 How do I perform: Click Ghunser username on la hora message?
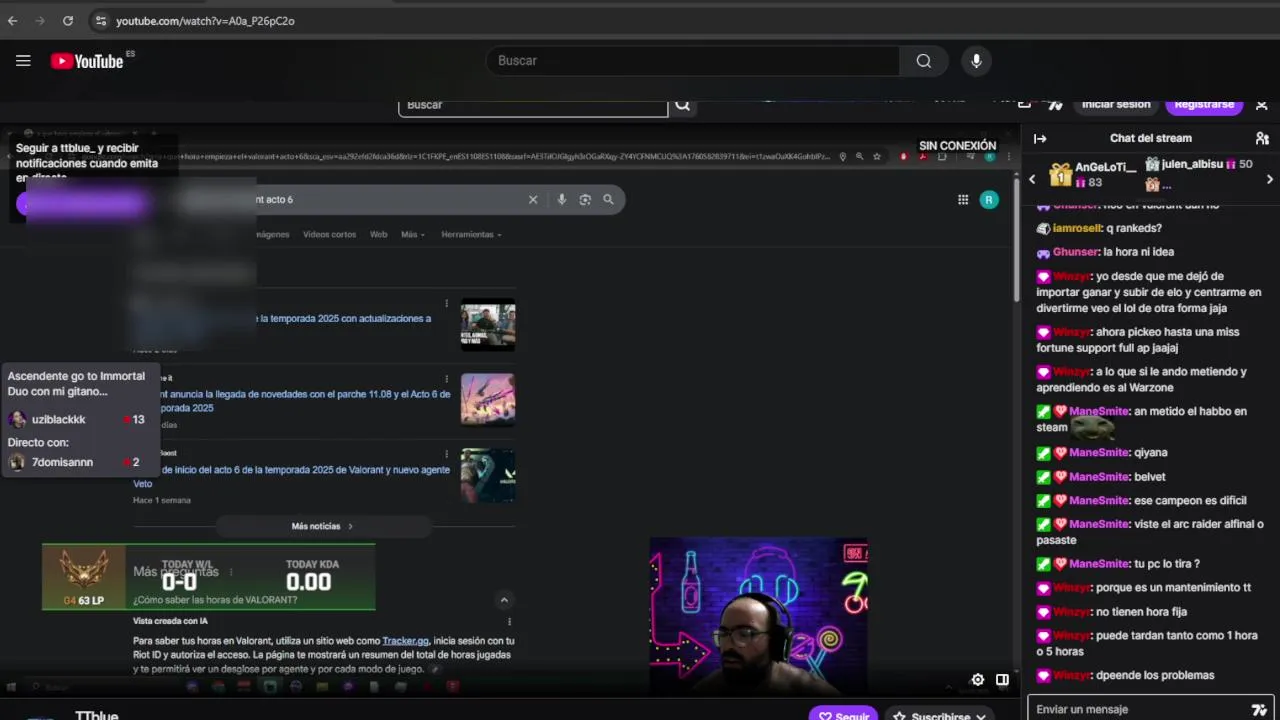[1076, 252]
